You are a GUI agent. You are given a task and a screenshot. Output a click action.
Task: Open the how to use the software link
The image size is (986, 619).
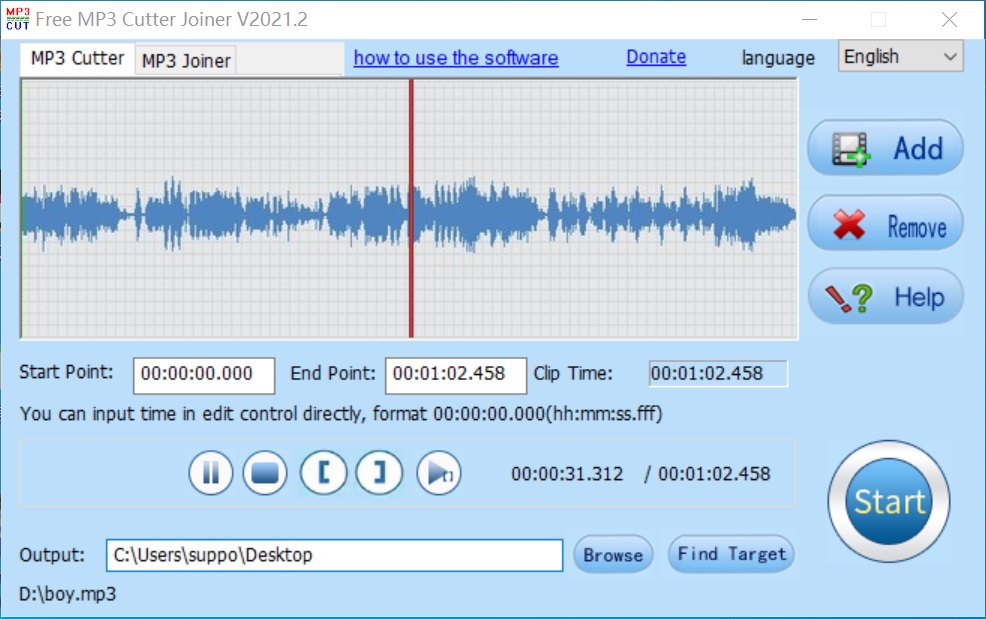(455, 58)
